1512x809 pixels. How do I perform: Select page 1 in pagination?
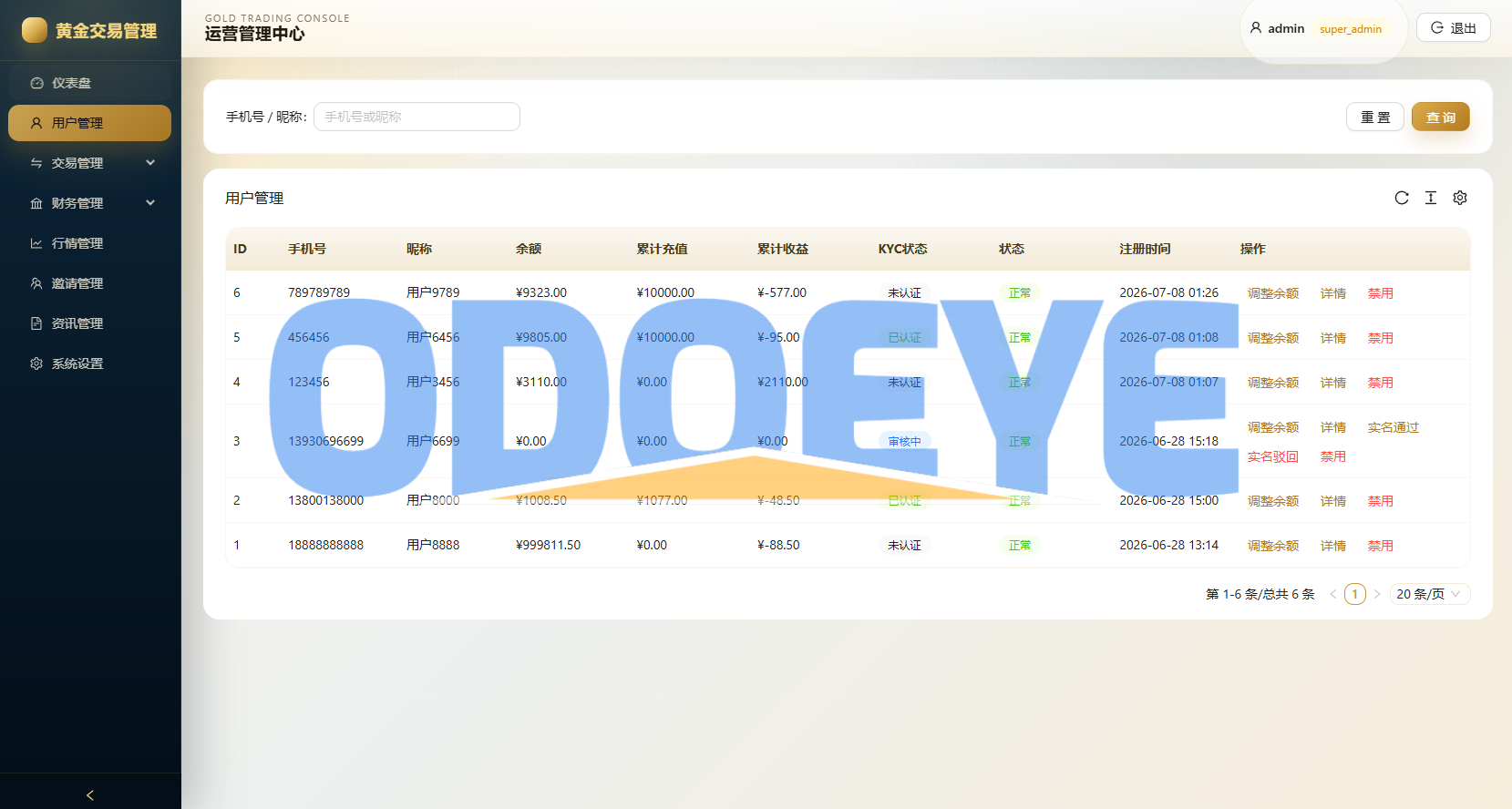pyautogui.click(x=1355, y=594)
